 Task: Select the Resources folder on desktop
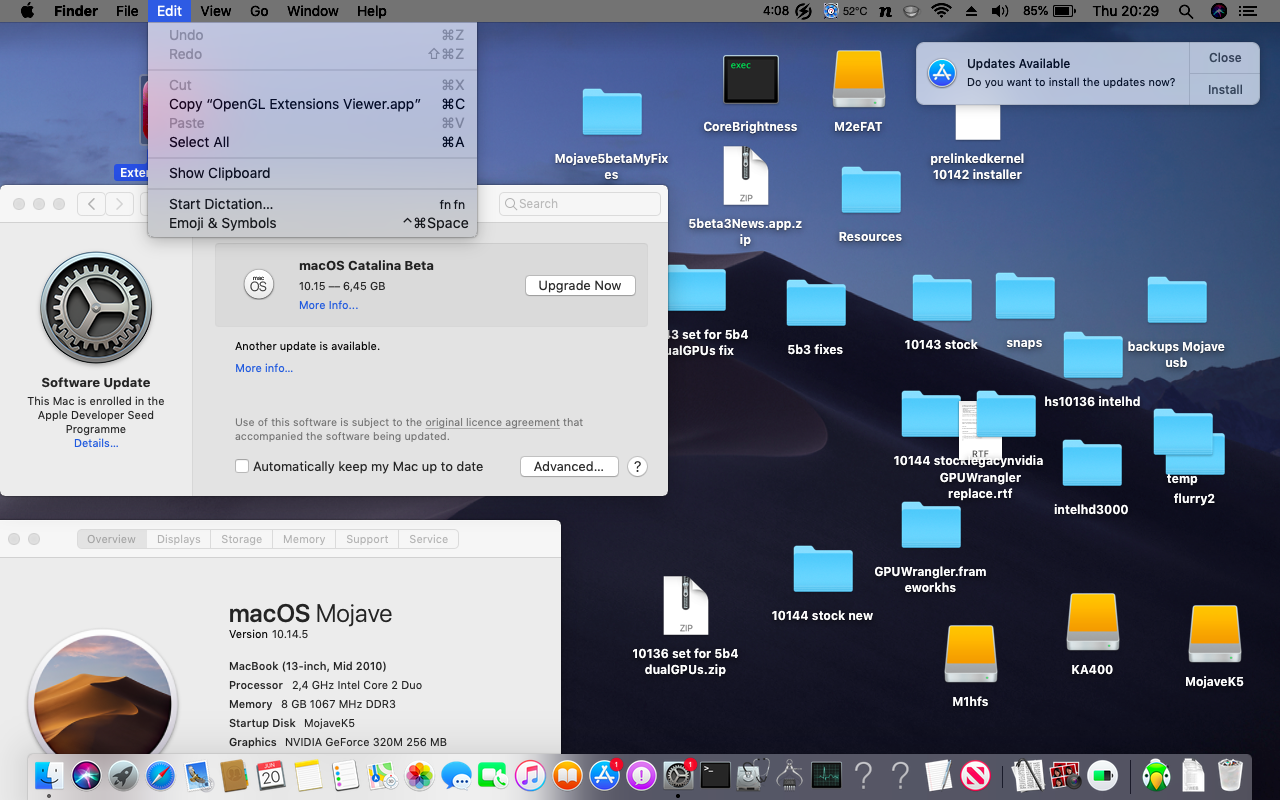pos(871,190)
